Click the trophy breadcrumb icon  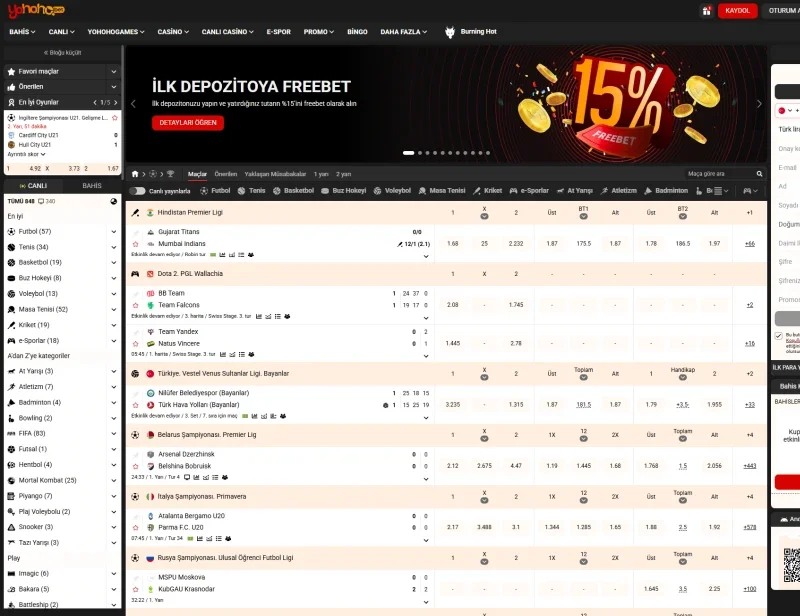[170, 174]
